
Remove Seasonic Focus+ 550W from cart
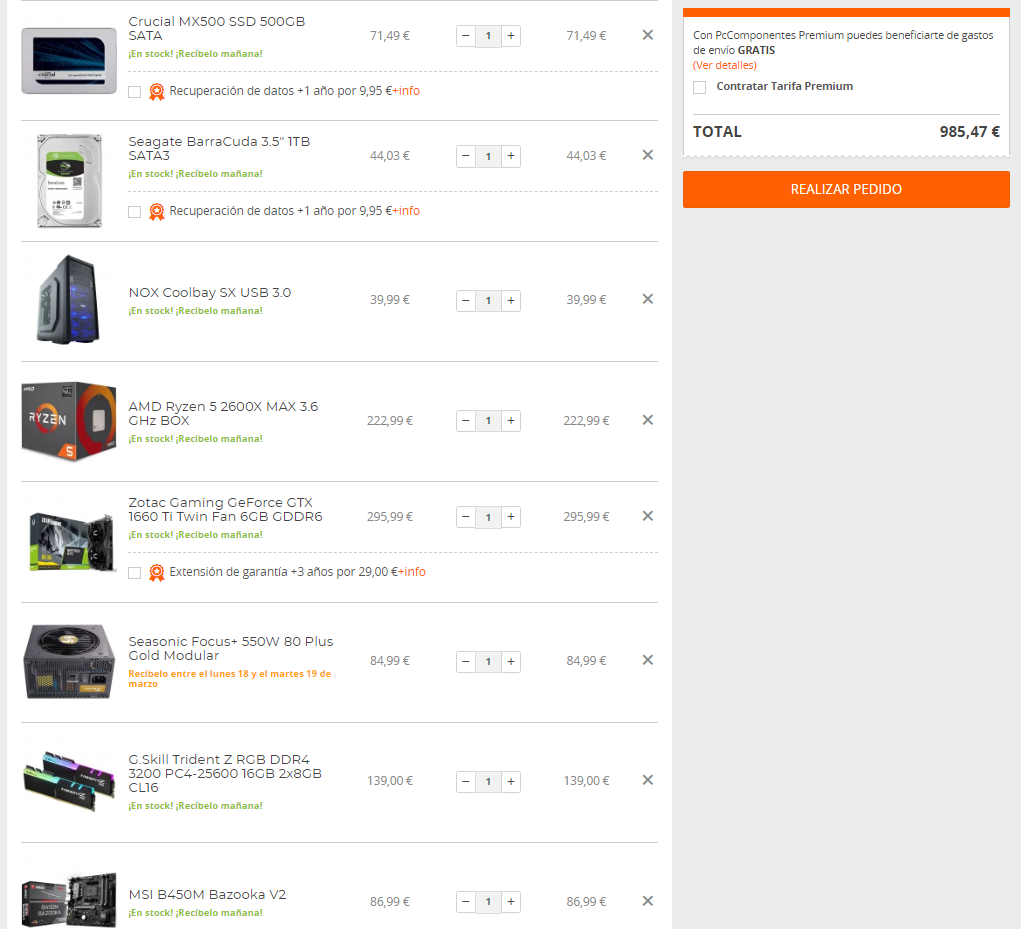(x=647, y=660)
